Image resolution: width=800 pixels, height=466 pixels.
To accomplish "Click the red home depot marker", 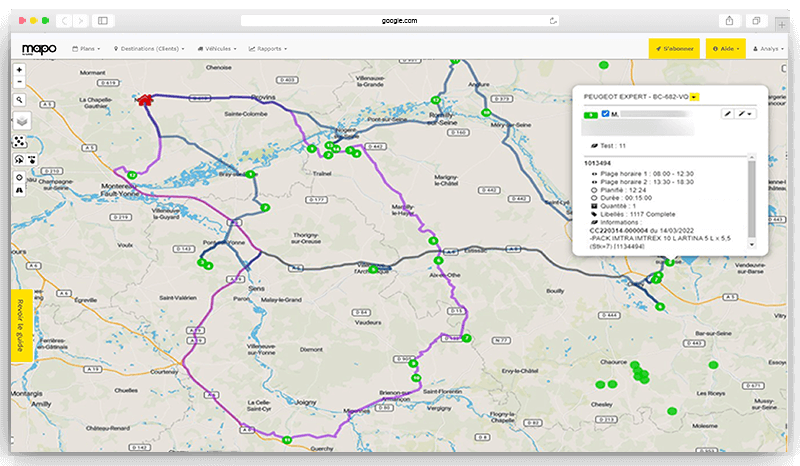I will [146, 99].
